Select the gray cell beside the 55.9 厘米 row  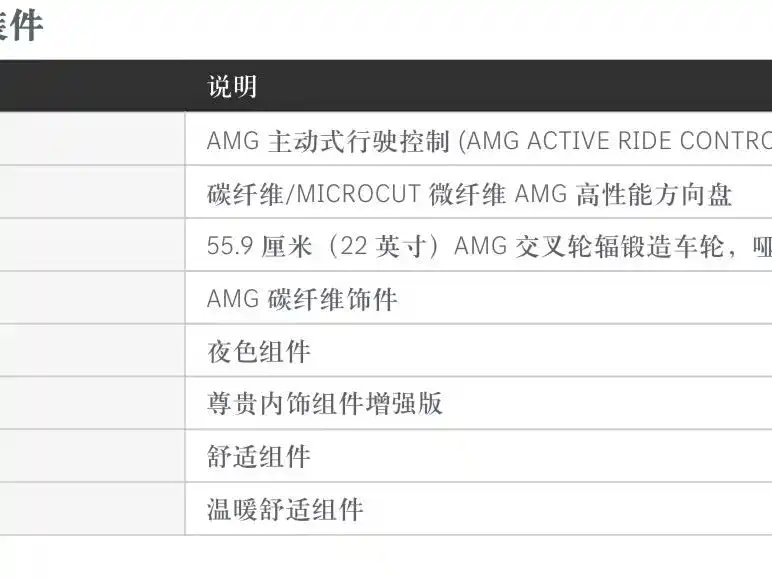[93, 245]
